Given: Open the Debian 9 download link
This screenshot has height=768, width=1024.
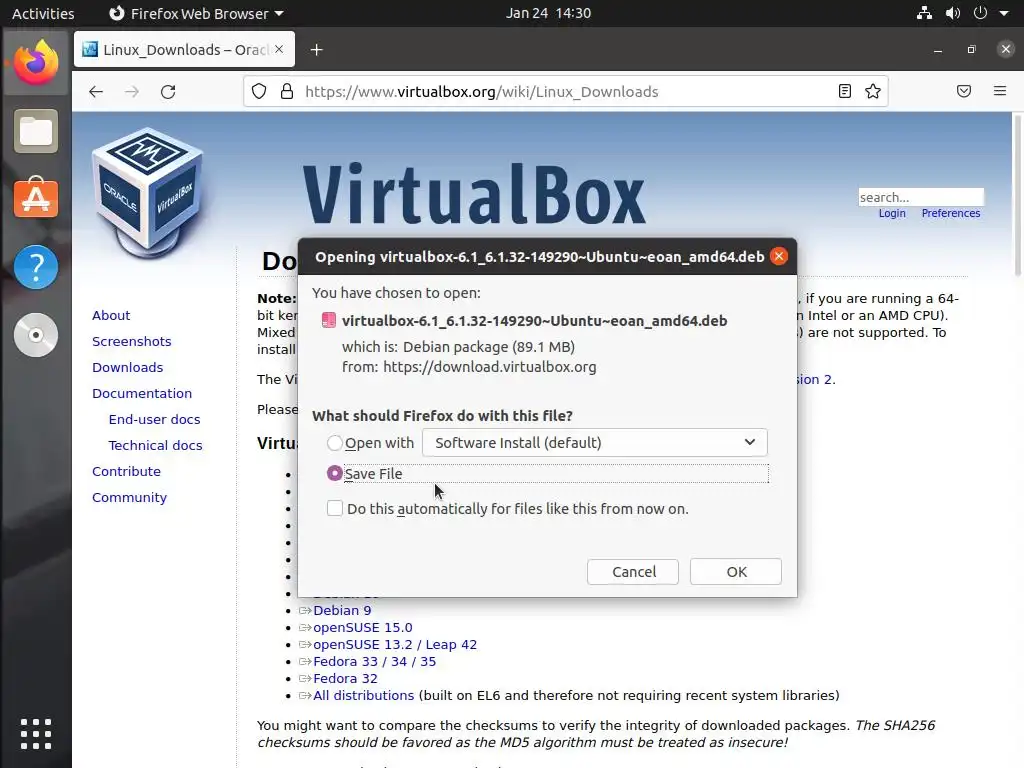Looking at the screenshot, I should tap(342, 611).
